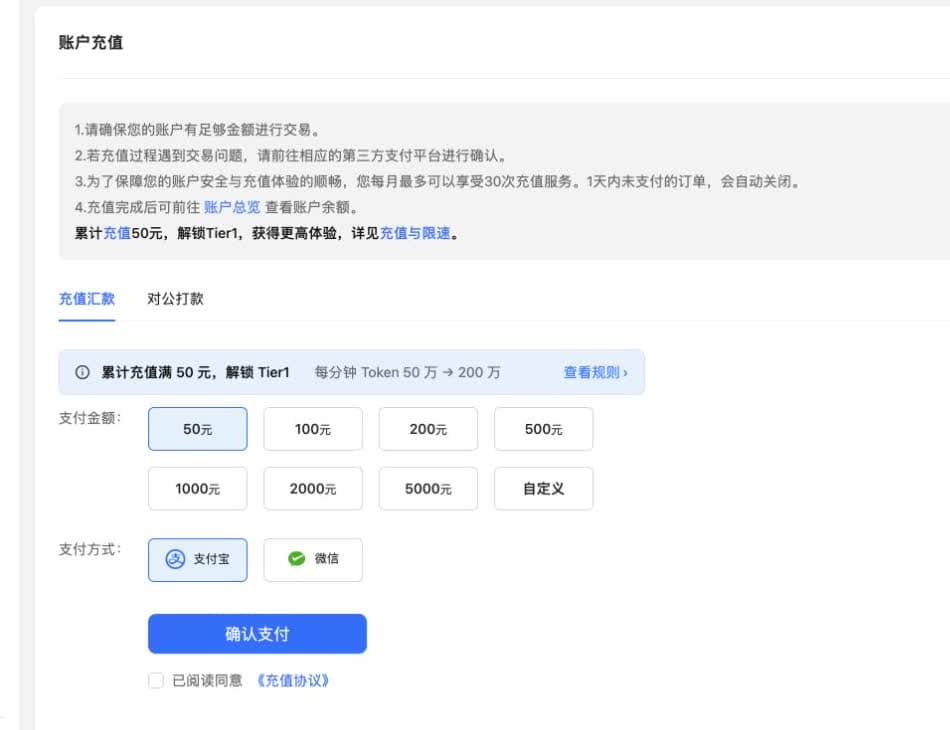Open the 对公打款 tab
Image resolution: width=950 pixels, height=730 pixels.
pyautogui.click(x=175, y=299)
